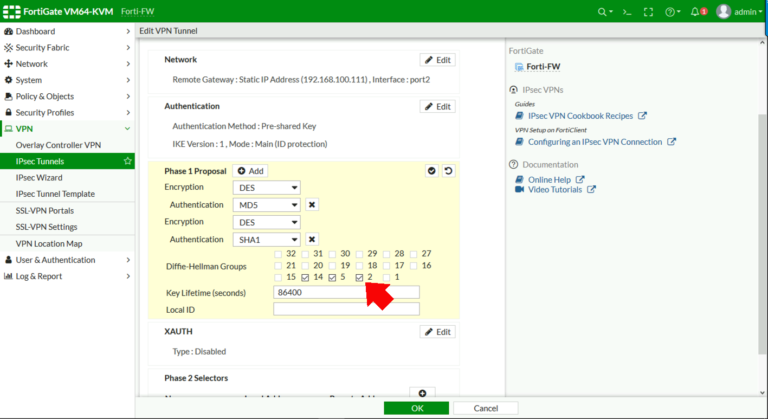Check Diffie-Hellman group 32
The height and width of the screenshot is (419, 768).
278,254
